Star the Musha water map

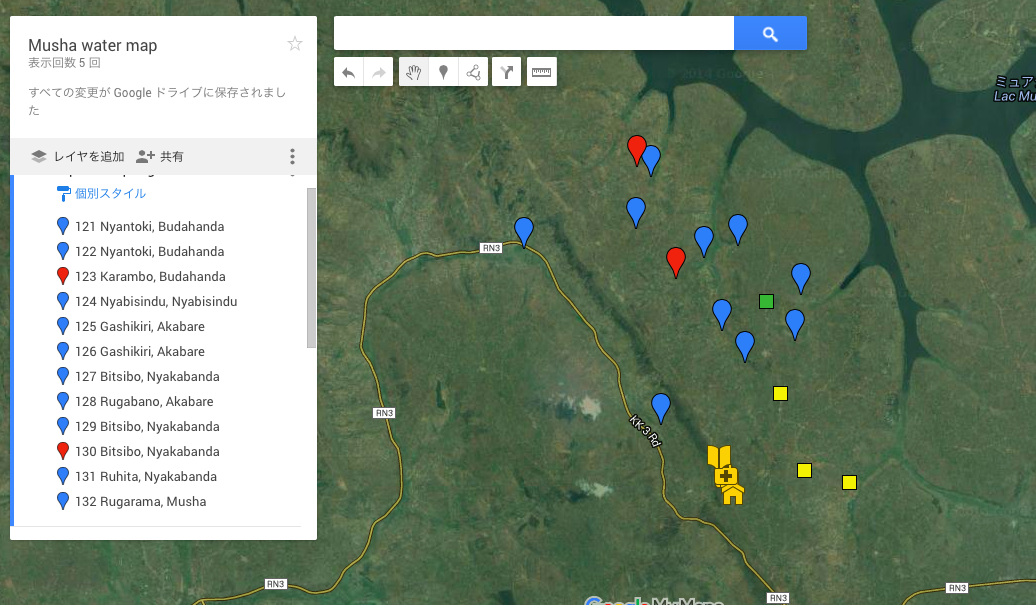pyautogui.click(x=295, y=44)
